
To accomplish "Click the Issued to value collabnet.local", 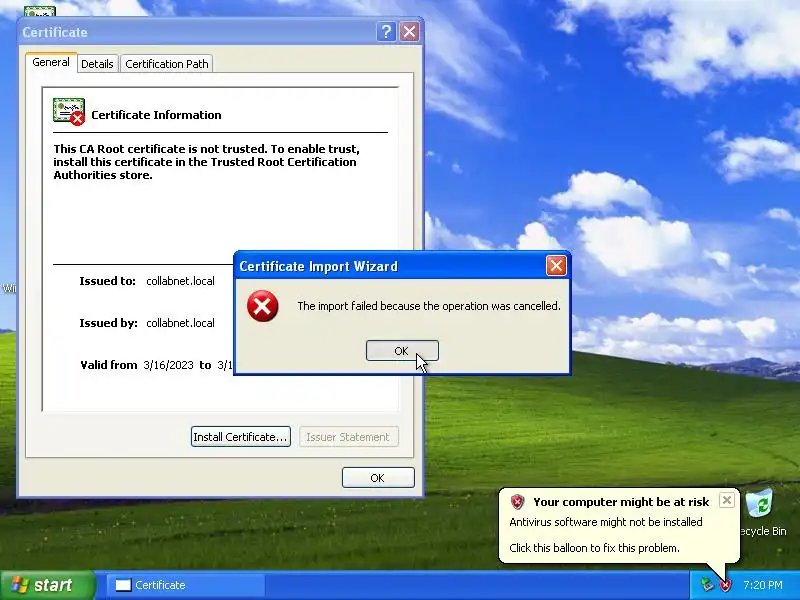I will pyautogui.click(x=180, y=281).
